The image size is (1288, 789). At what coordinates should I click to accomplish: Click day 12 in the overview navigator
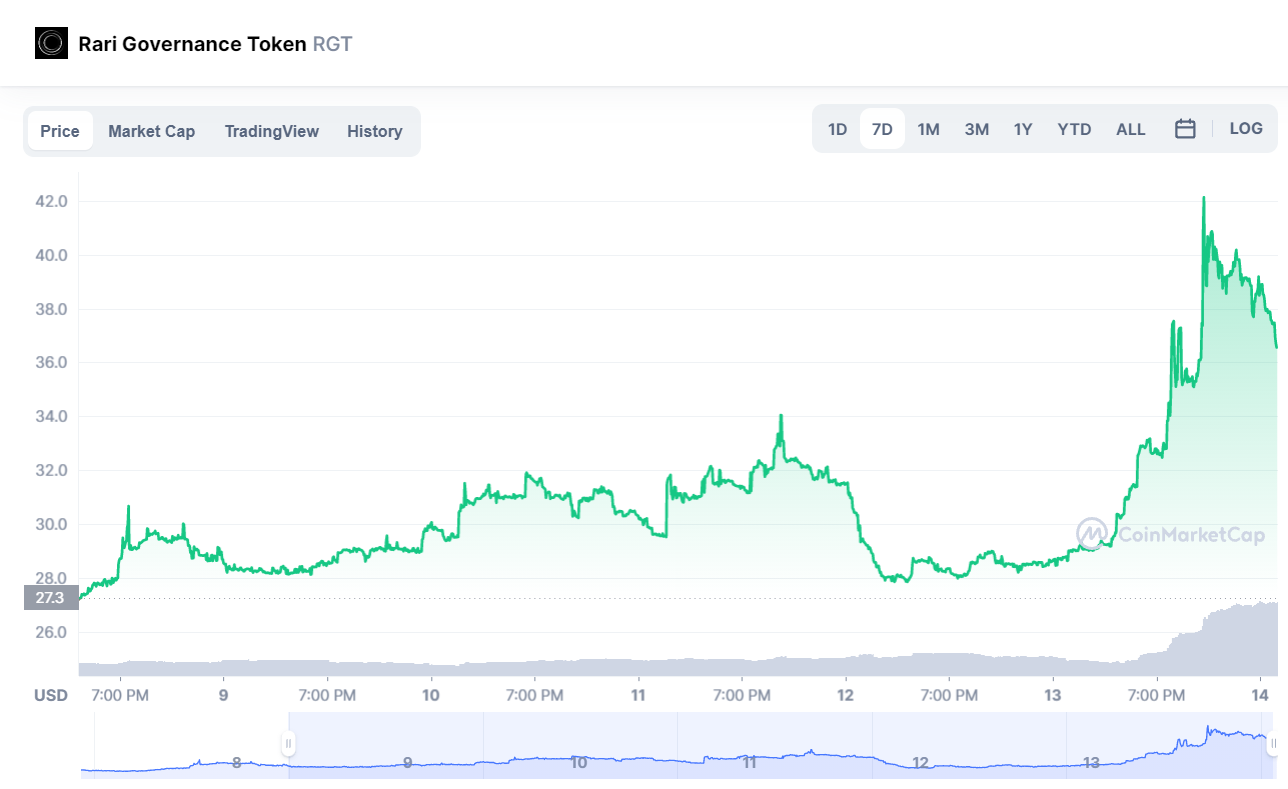point(920,762)
